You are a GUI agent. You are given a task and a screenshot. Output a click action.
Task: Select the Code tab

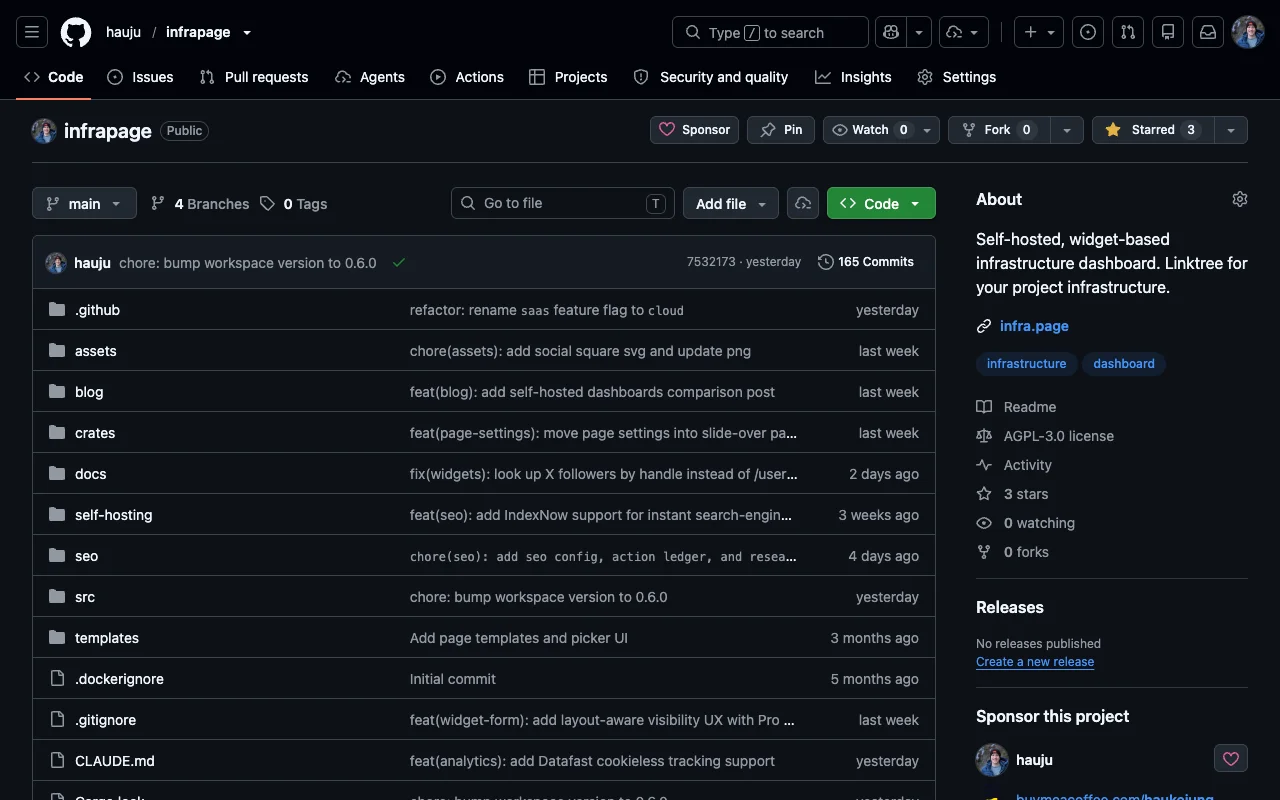coord(54,77)
